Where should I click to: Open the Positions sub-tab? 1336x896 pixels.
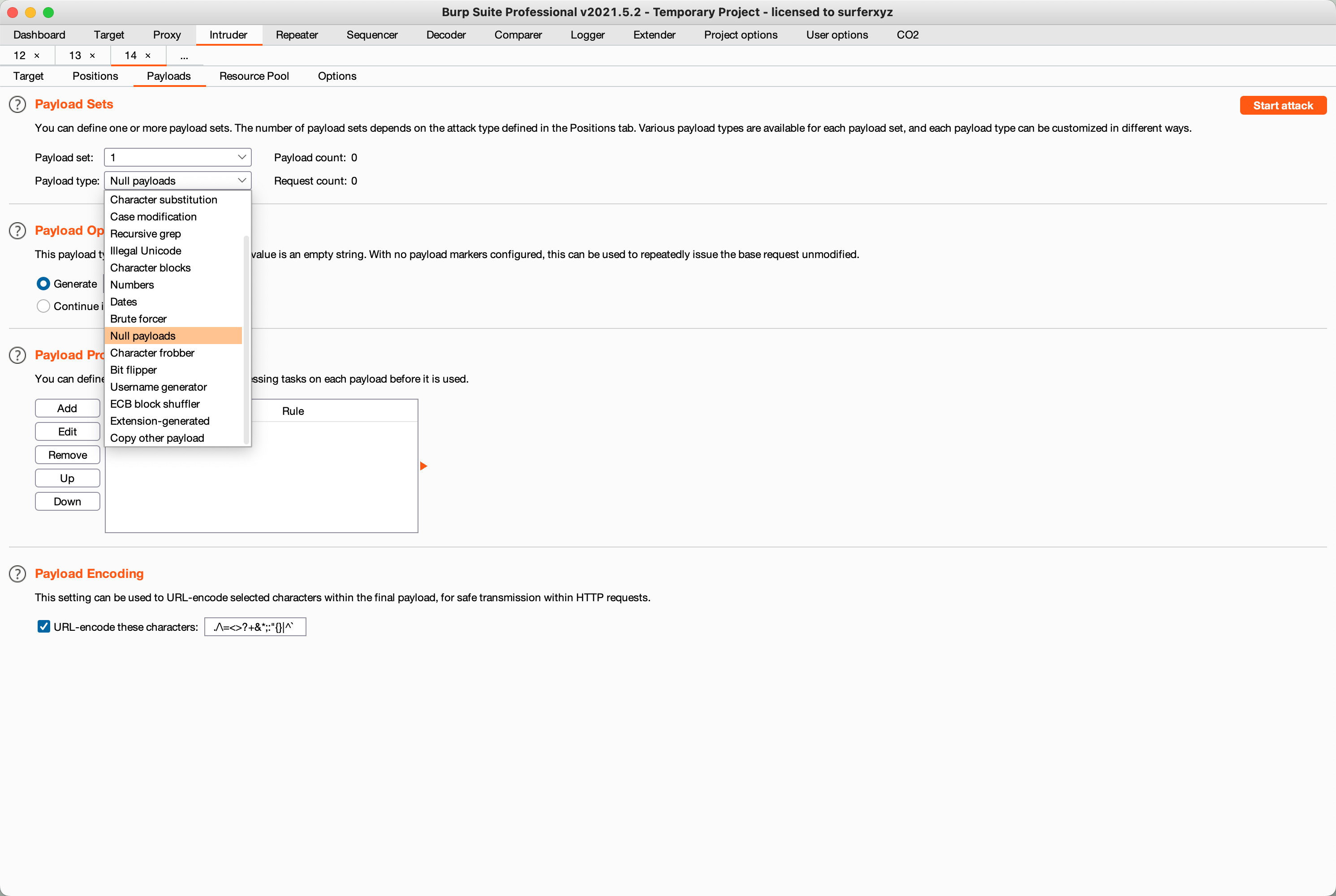point(95,76)
